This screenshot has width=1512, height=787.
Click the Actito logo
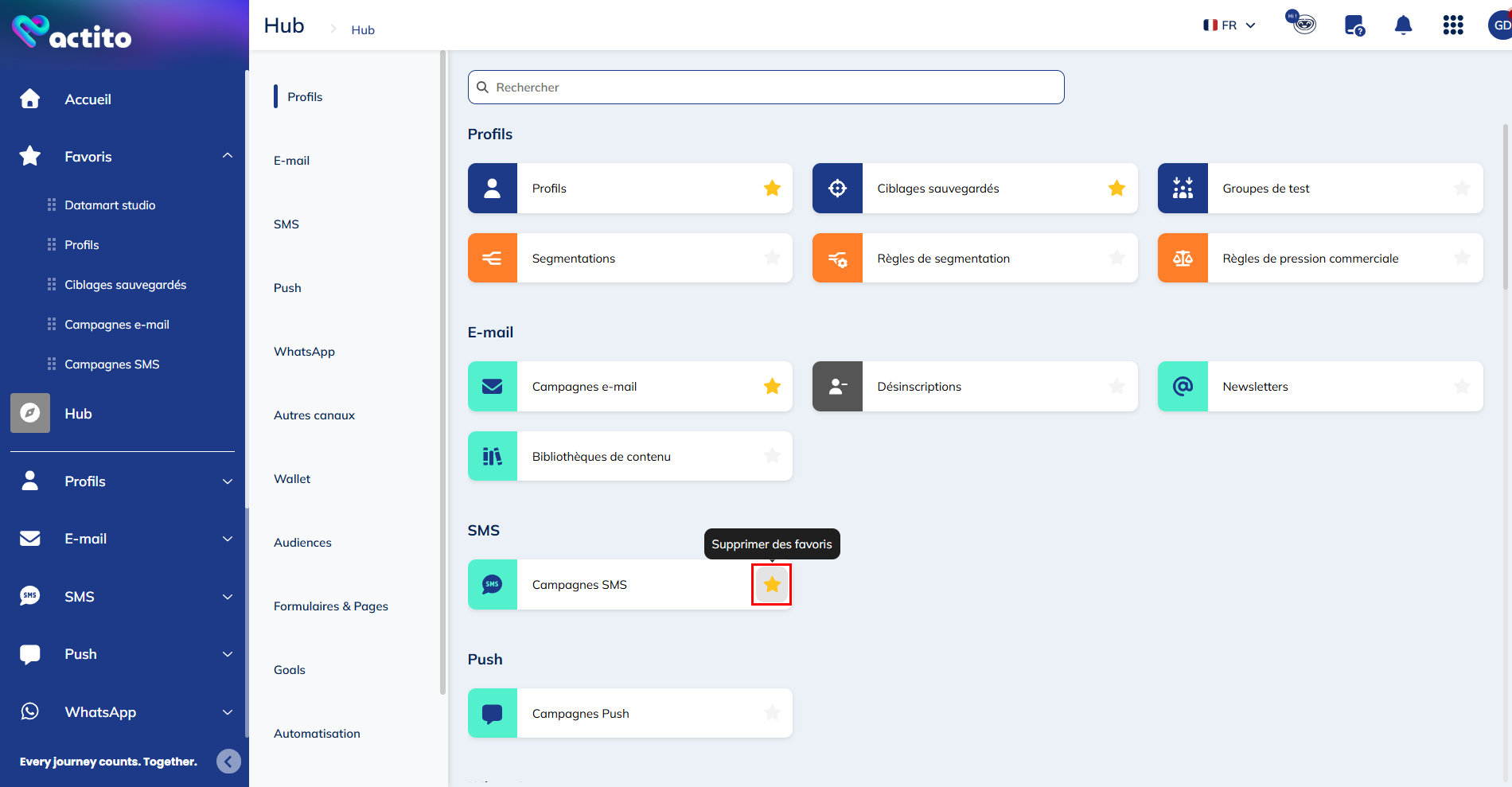click(x=72, y=33)
